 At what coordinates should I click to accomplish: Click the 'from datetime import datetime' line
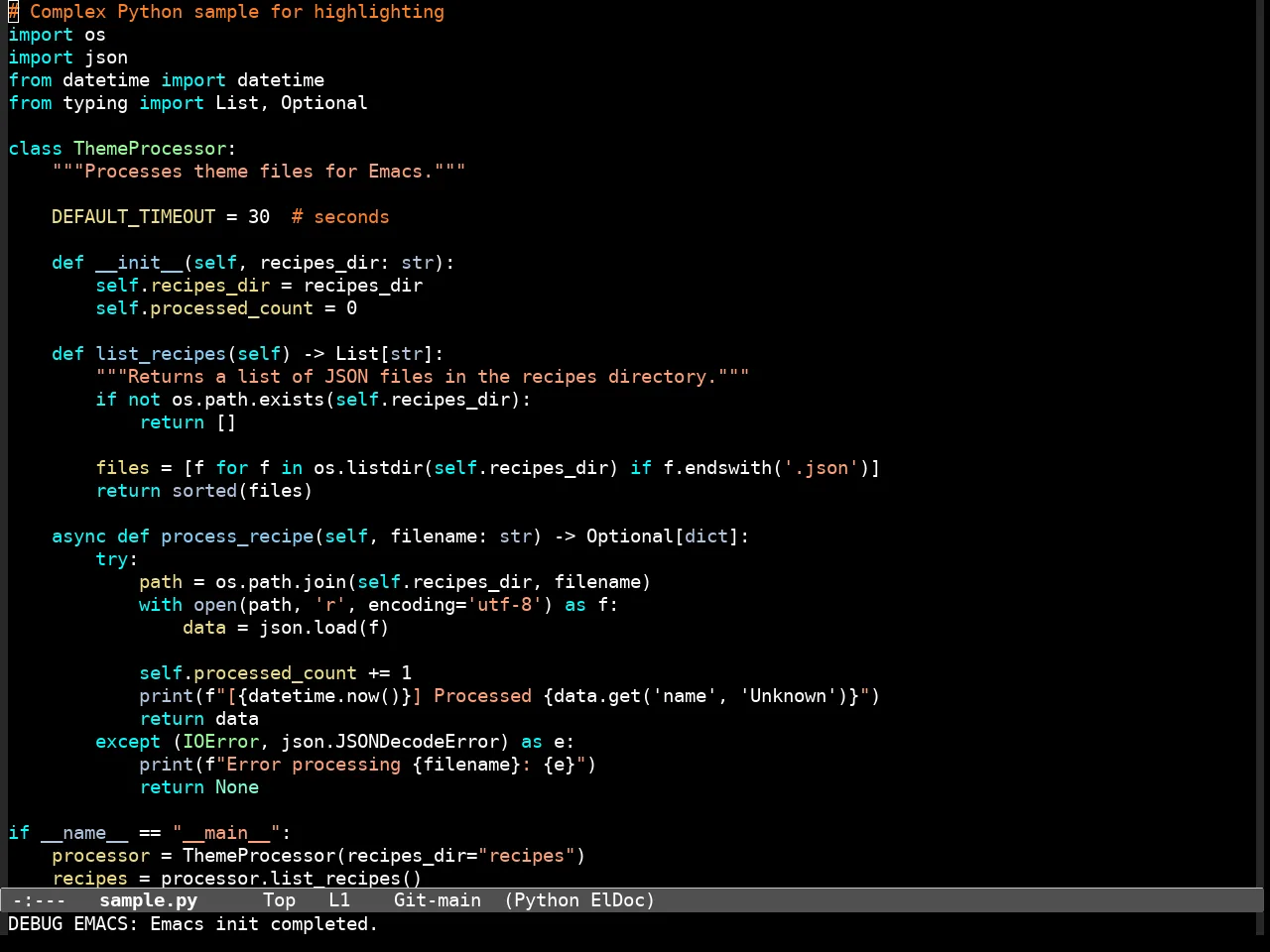click(166, 80)
